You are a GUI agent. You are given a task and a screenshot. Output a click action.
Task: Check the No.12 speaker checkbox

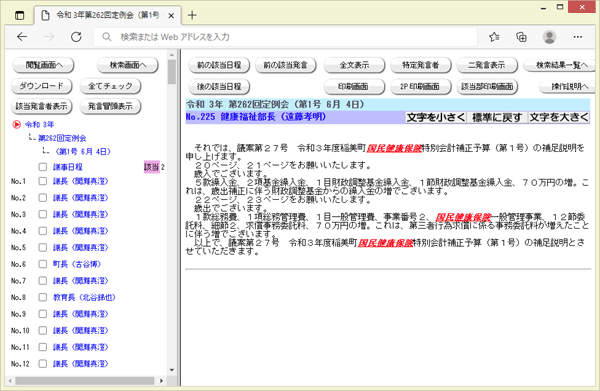[x=43, y=363]
